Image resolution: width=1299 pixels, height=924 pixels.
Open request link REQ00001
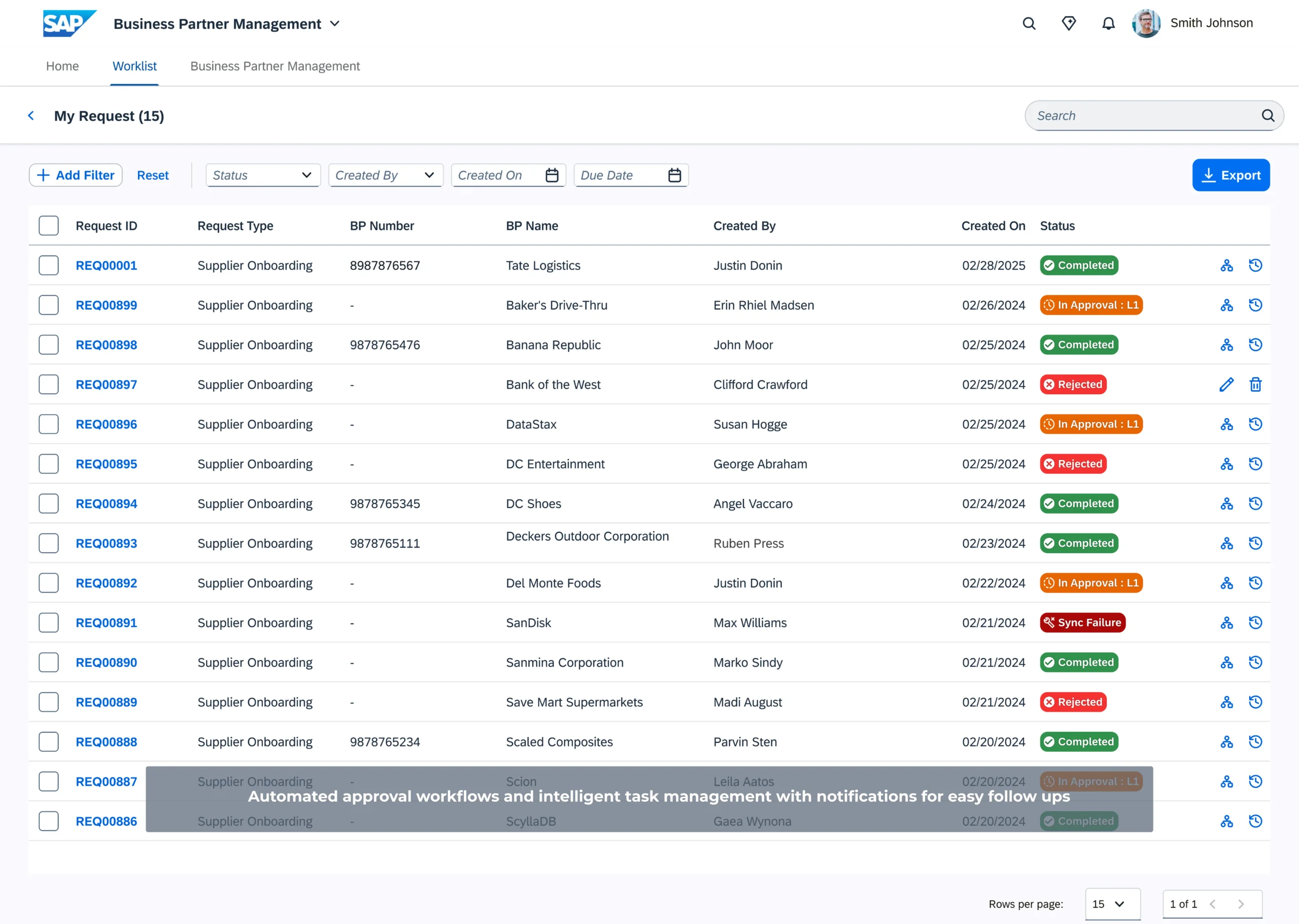[107, 265]
